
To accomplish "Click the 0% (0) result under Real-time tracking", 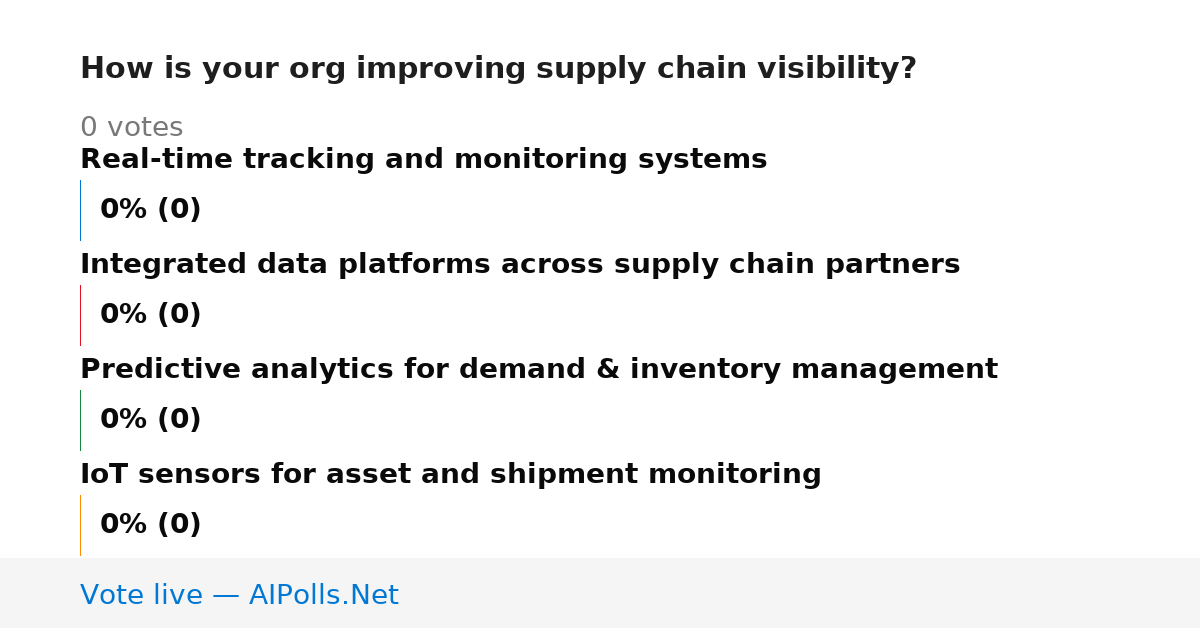I will (x=151, y=210).
